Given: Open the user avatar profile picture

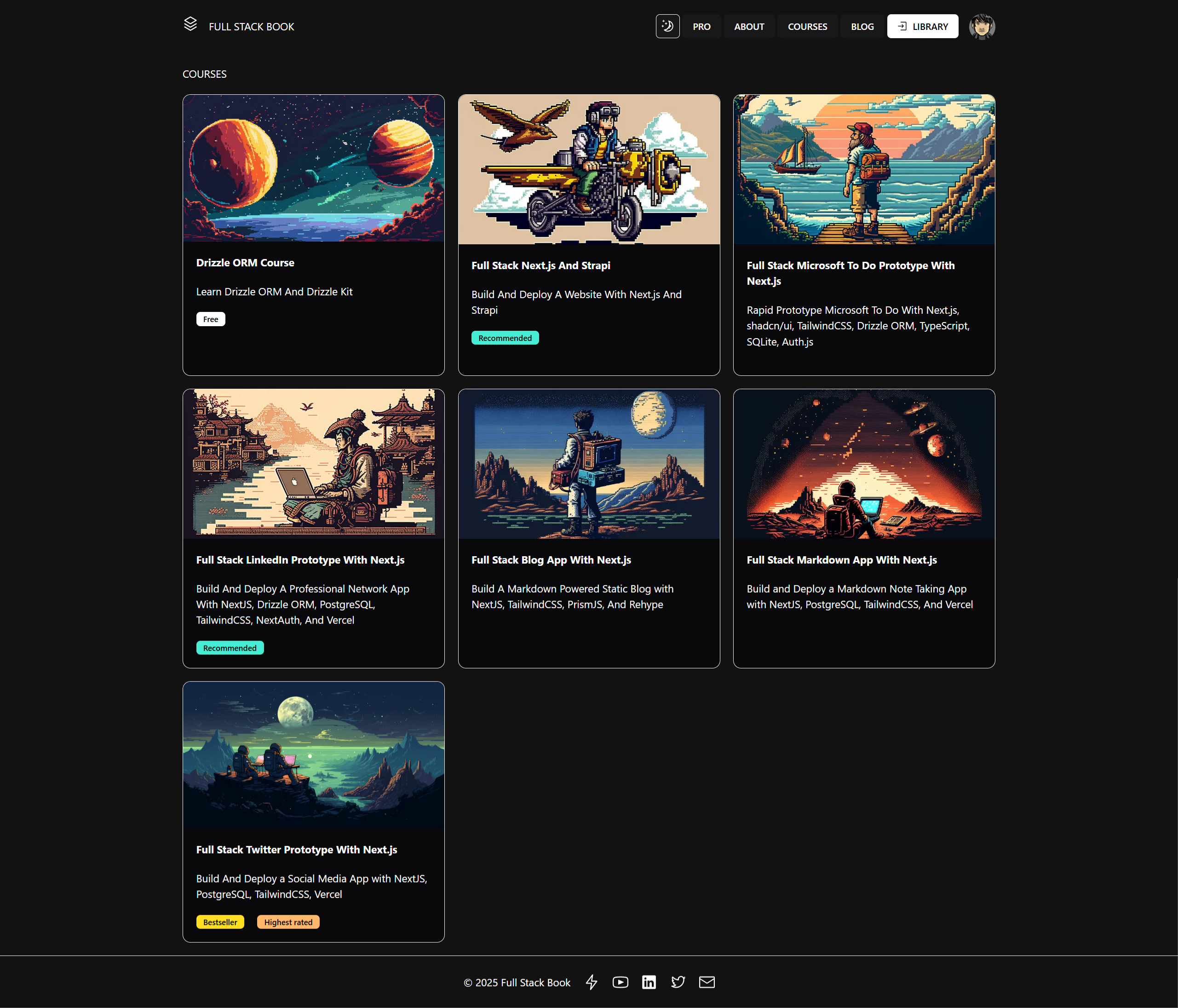Looking at the screenshot, I should click(x=982, y=27).
